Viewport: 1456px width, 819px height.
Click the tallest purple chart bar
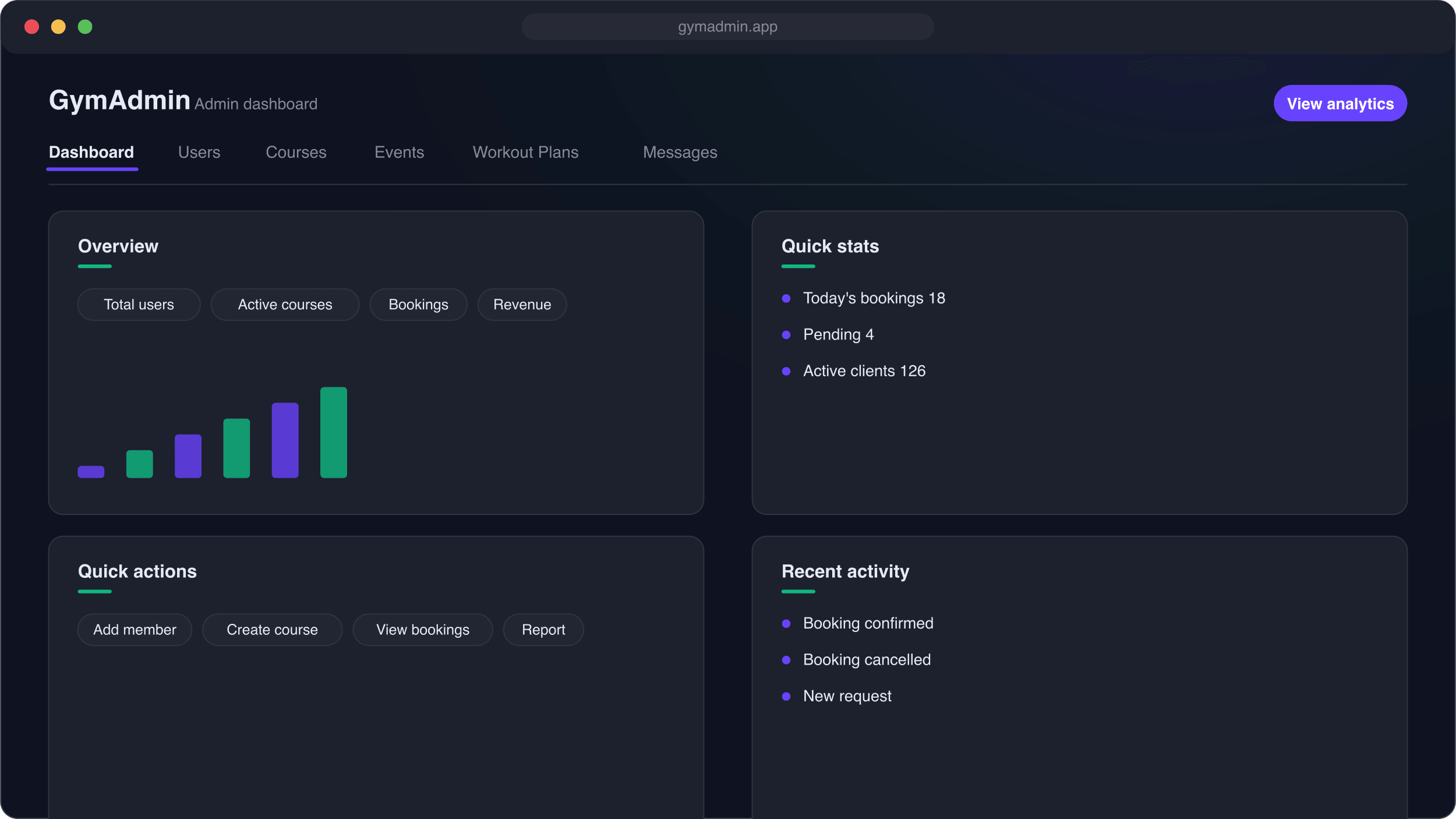(x=285, y=440)
